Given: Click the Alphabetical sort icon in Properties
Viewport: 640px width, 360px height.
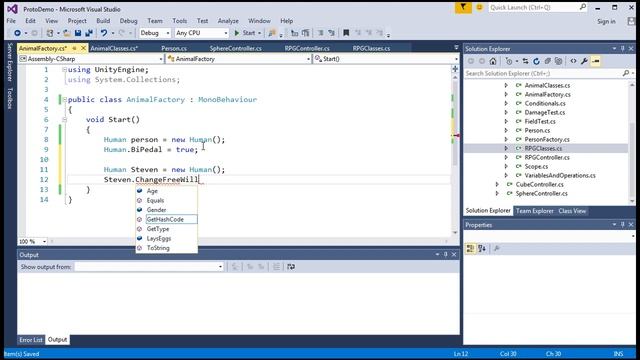Looking at the screenshot, I should pos(482,248).
